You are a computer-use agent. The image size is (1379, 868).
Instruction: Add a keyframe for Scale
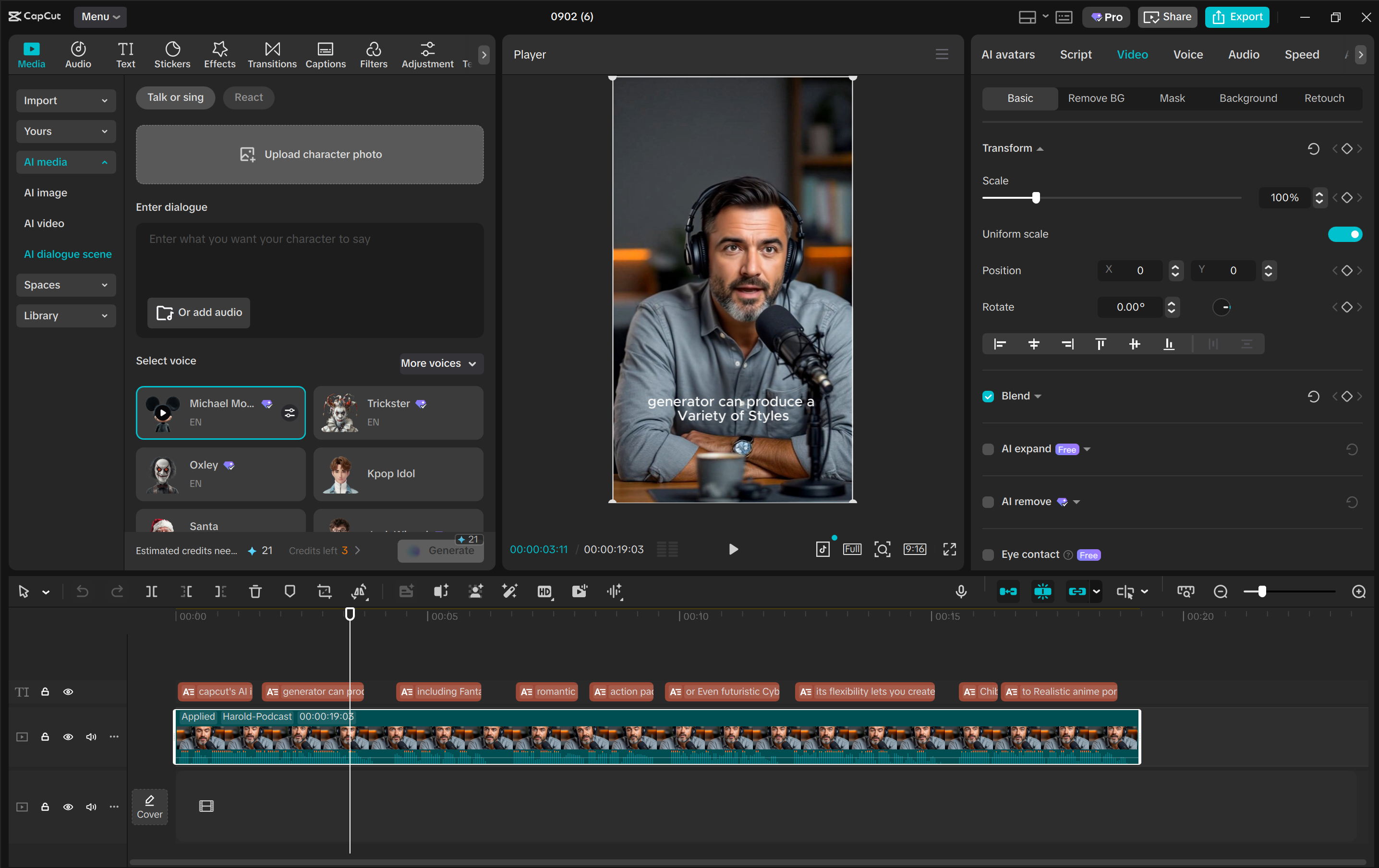[x=1346, y=197]
